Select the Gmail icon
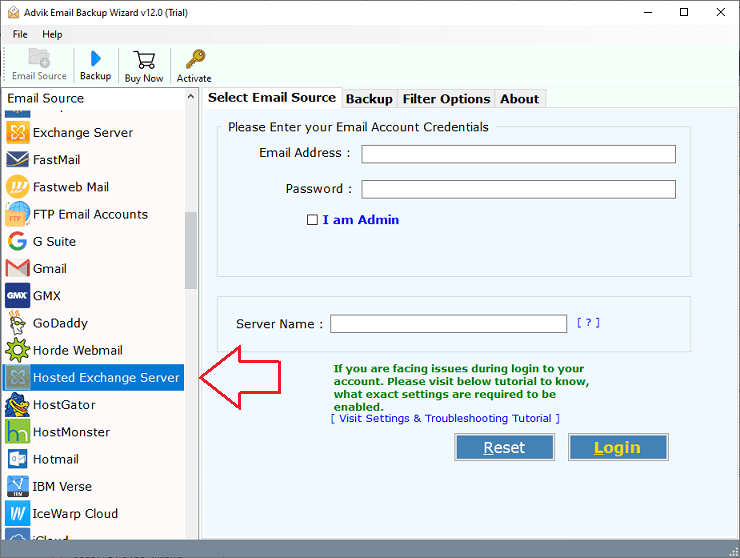Viewport: 740px width, 558px height. 18,268
